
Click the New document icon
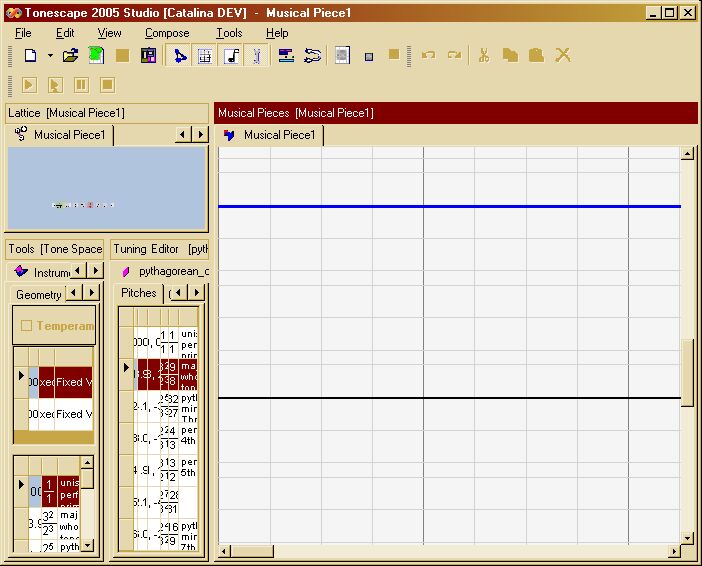coord(30,56)
